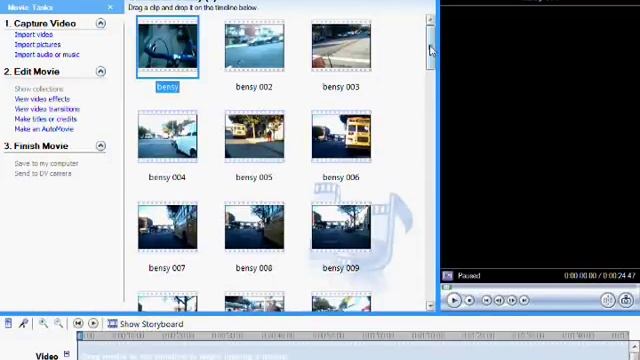Viewport: 640px width, 360px height.
Task: Select the bensy 003 clip
Action: (341, 46)
